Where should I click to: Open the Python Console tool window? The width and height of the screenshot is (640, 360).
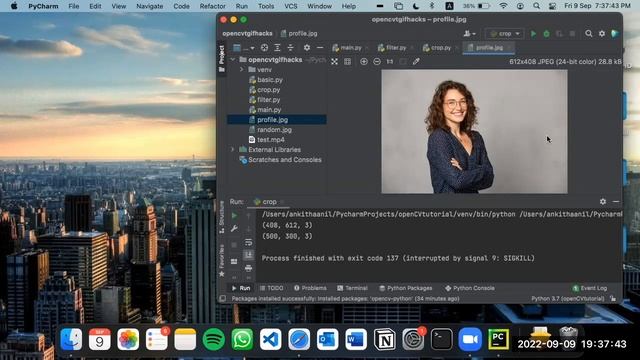(x=470, y=288)
